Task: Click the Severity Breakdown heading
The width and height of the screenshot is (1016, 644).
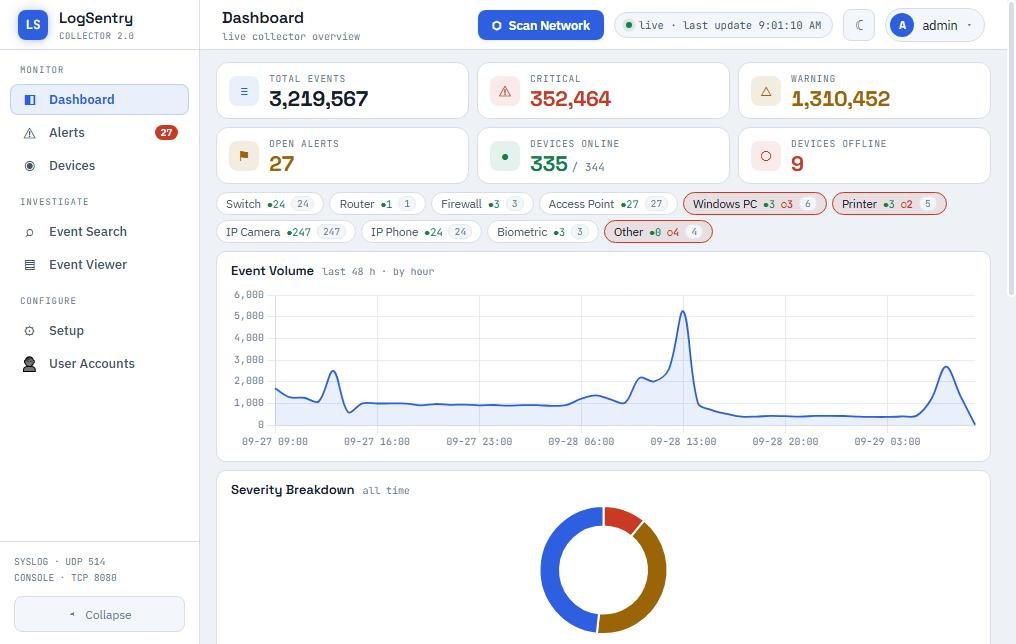Action: click(292, 490)
